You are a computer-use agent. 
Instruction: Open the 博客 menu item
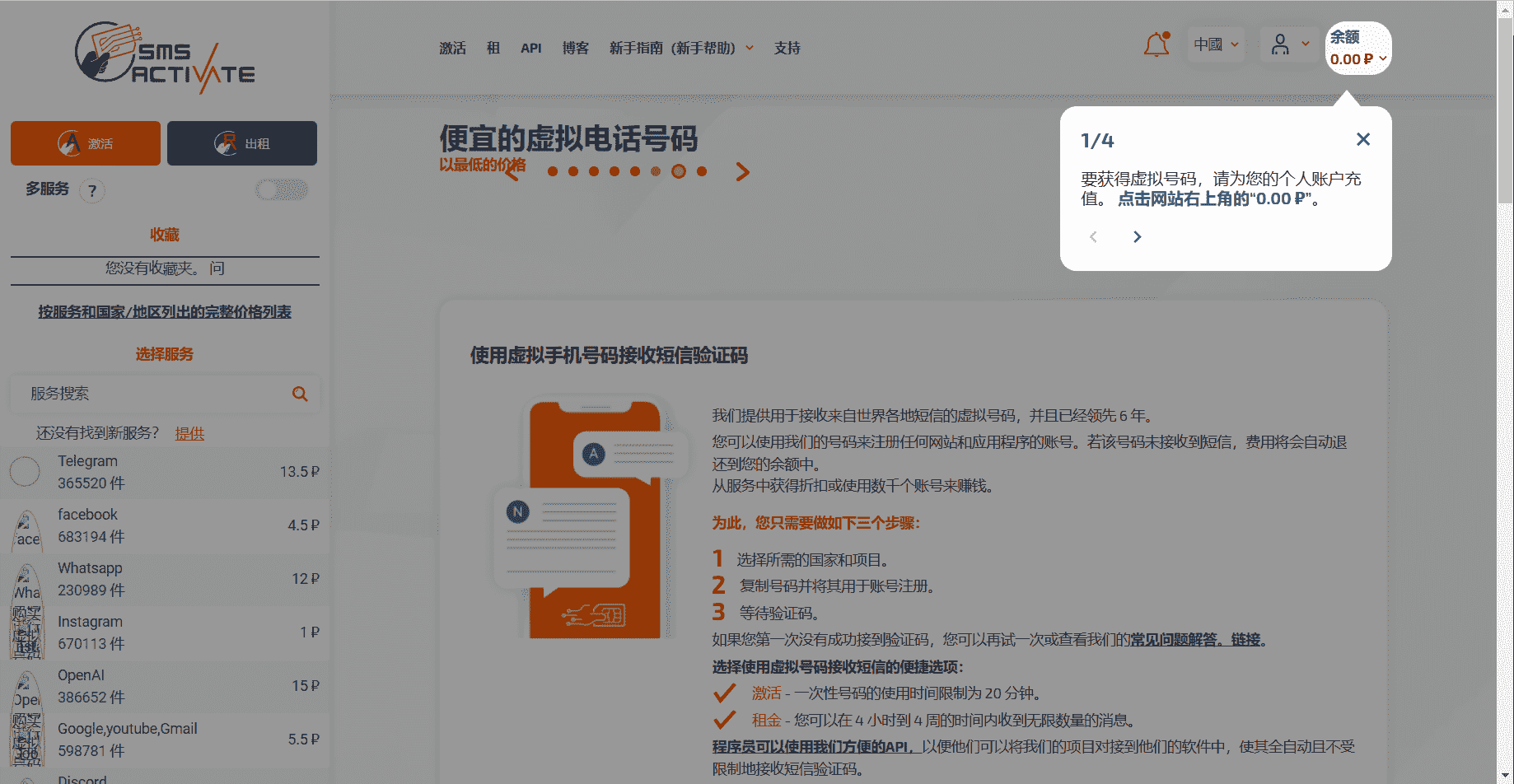(x=576, y=48)
